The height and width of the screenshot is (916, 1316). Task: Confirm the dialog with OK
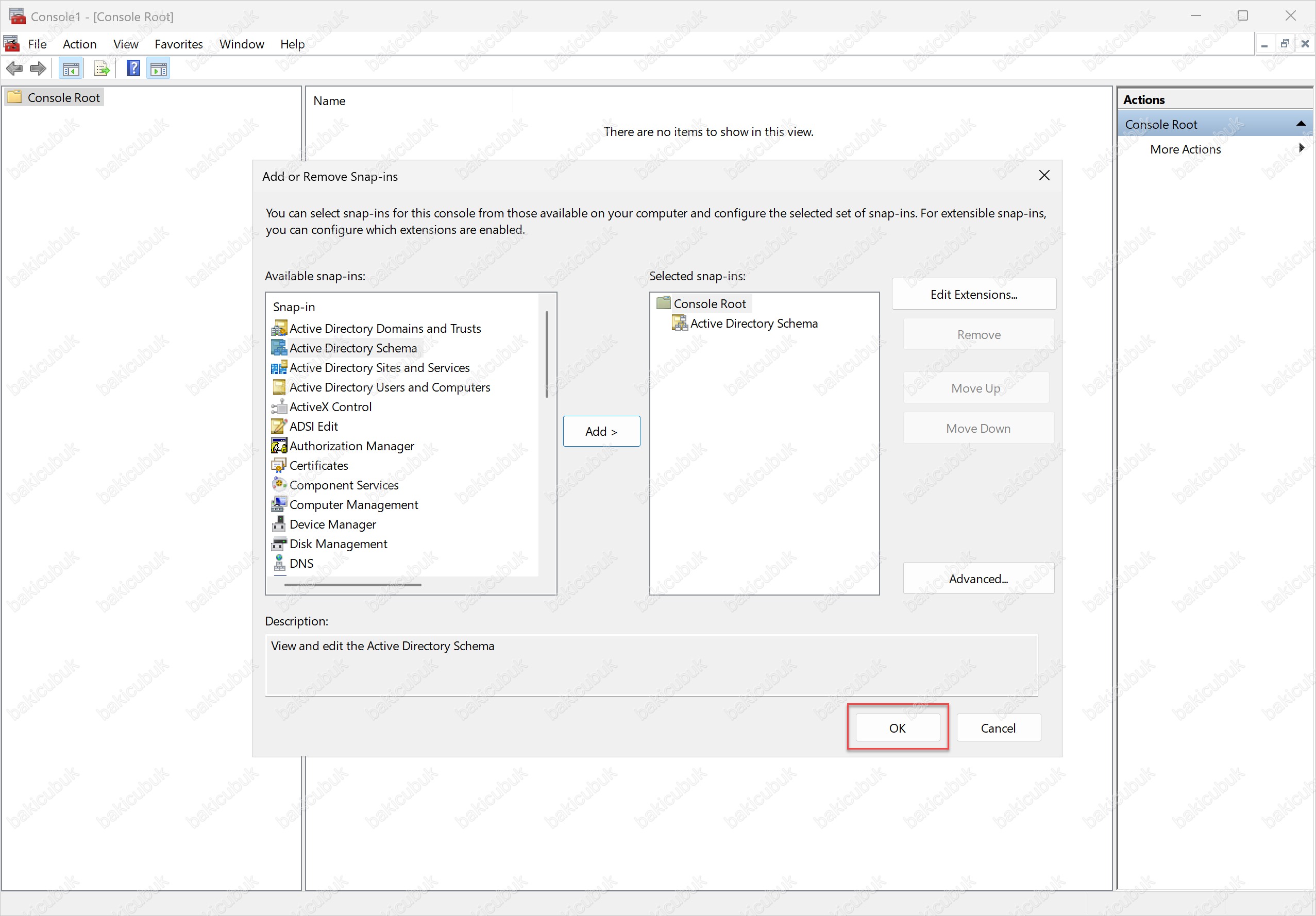898,727
